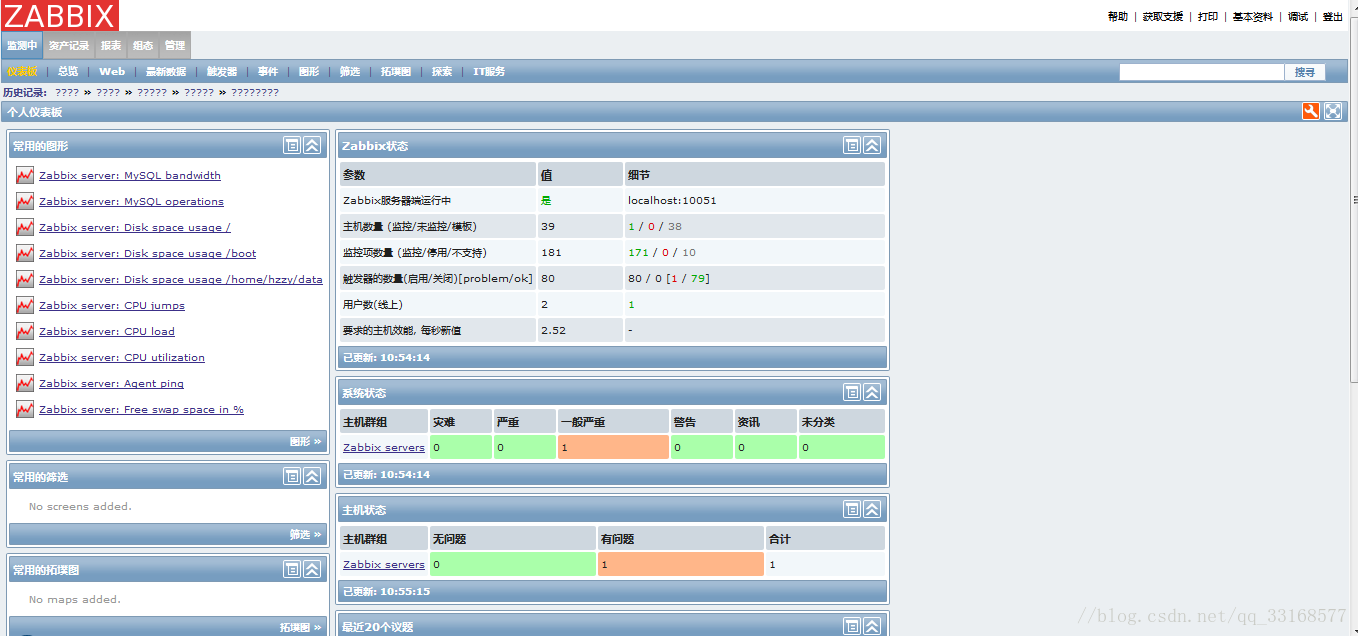Screen dimensions: 1358x636
Task: Open 基本资料 profile link
Action: pyautogui.click(x=1253, y=16)
